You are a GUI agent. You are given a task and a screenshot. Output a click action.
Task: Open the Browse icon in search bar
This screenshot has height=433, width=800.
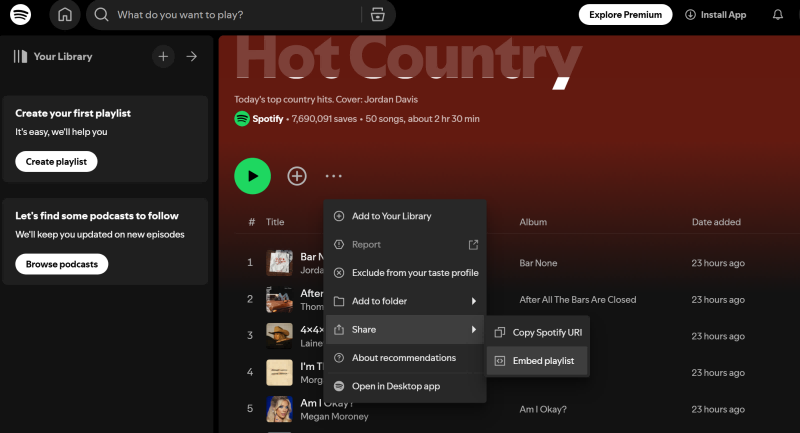377,15
